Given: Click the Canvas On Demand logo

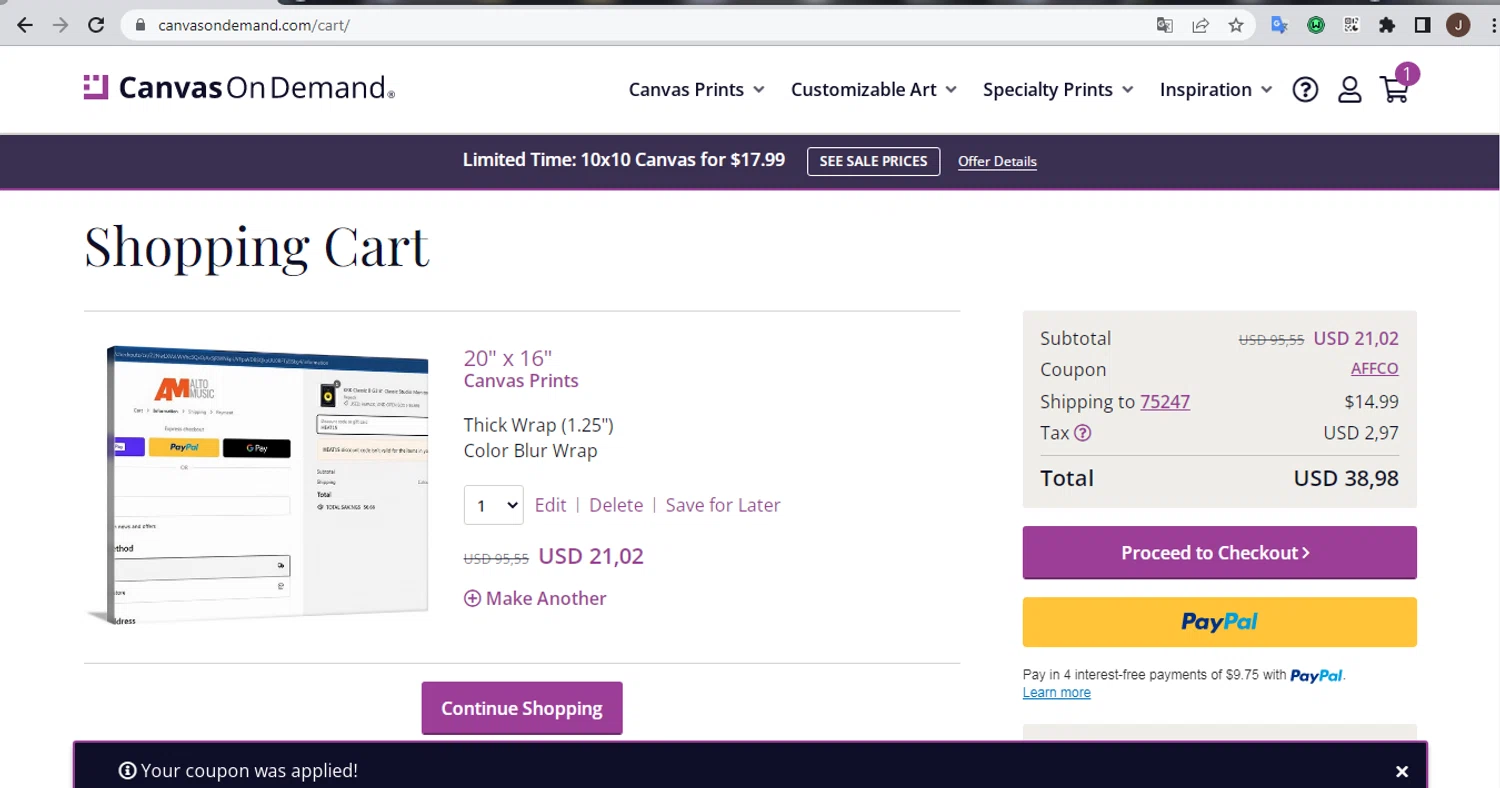Looking at the screenshot, I should (239, 88).
